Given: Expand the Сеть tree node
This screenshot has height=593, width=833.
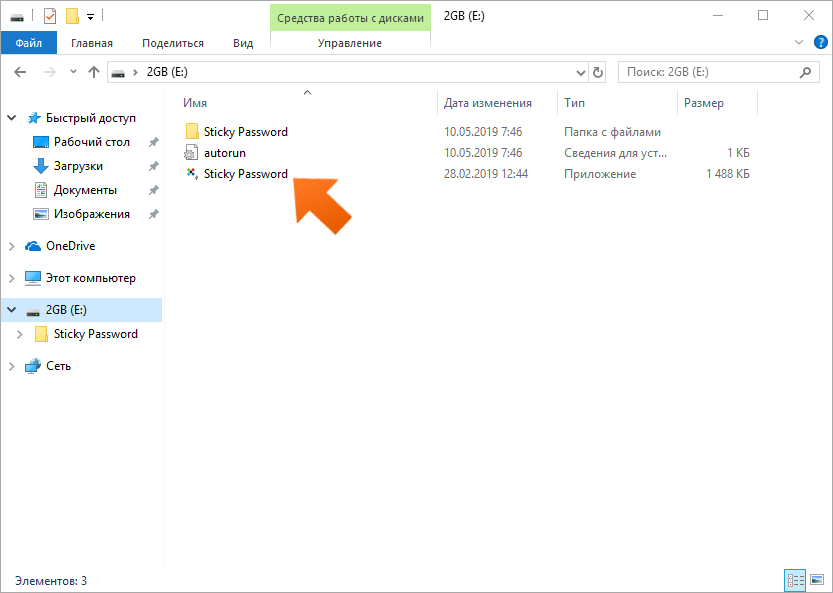Looking at the screenshot, I should coord(12,366).
